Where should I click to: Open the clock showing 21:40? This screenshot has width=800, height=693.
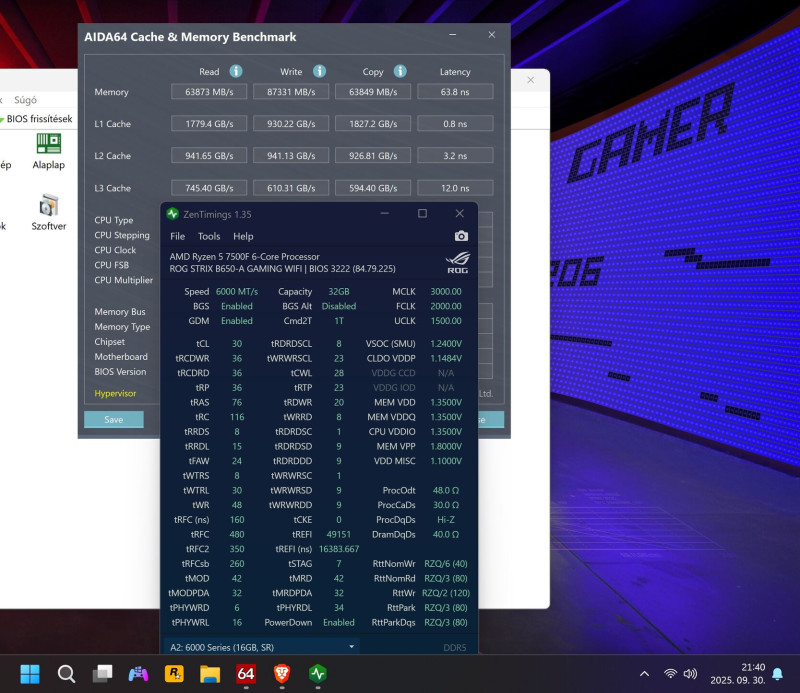click(753, 667)
